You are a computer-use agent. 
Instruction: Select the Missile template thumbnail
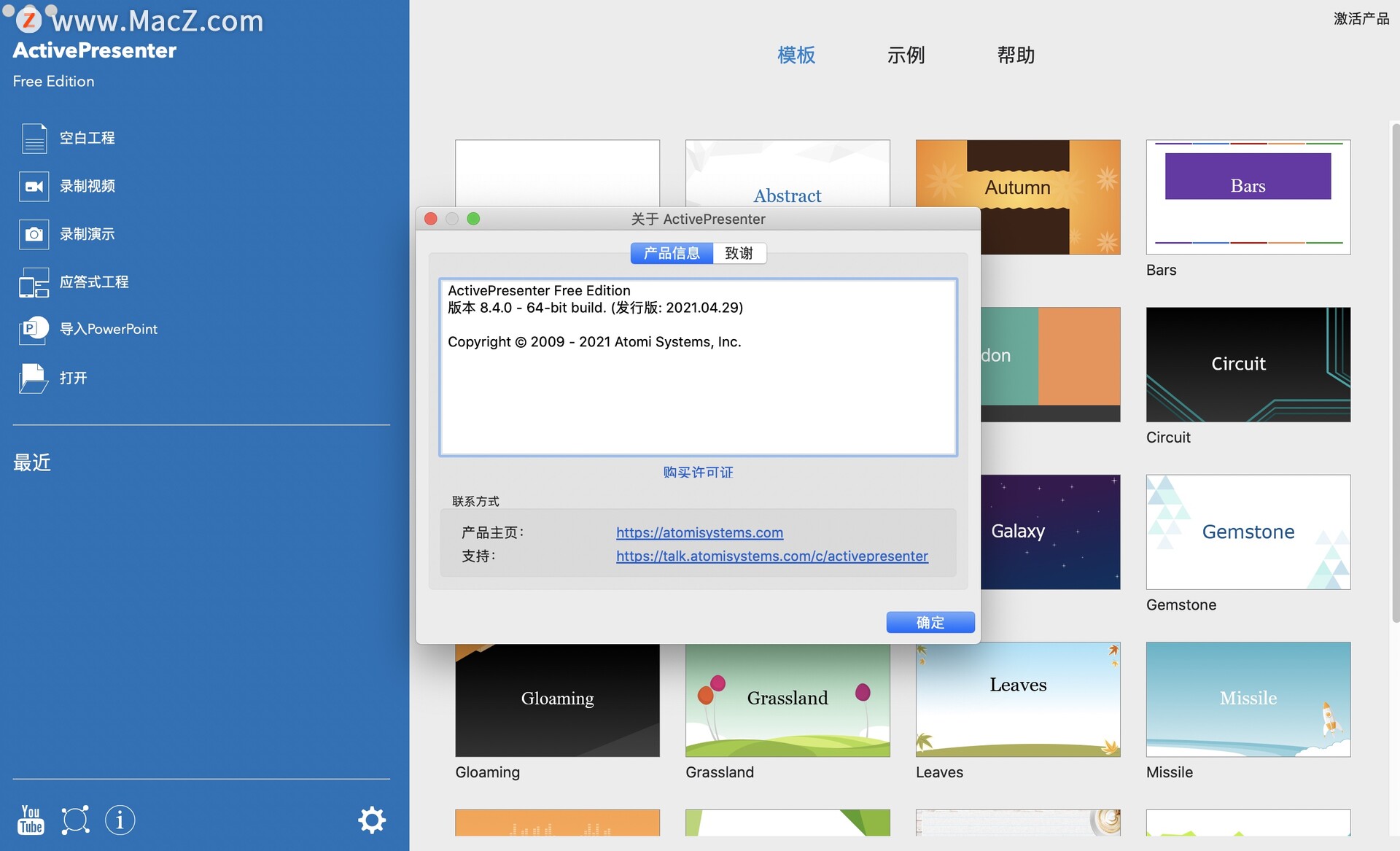tap(1248, 699)
